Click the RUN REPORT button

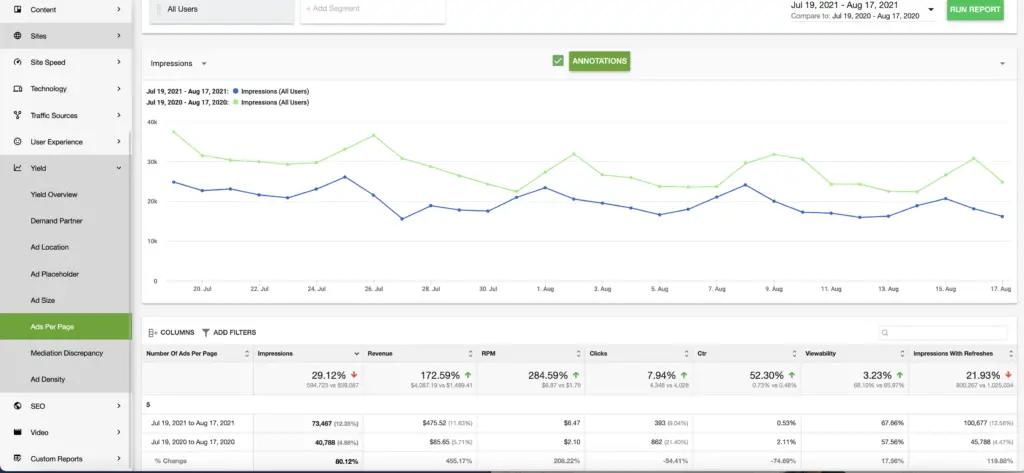click(975, 10)
